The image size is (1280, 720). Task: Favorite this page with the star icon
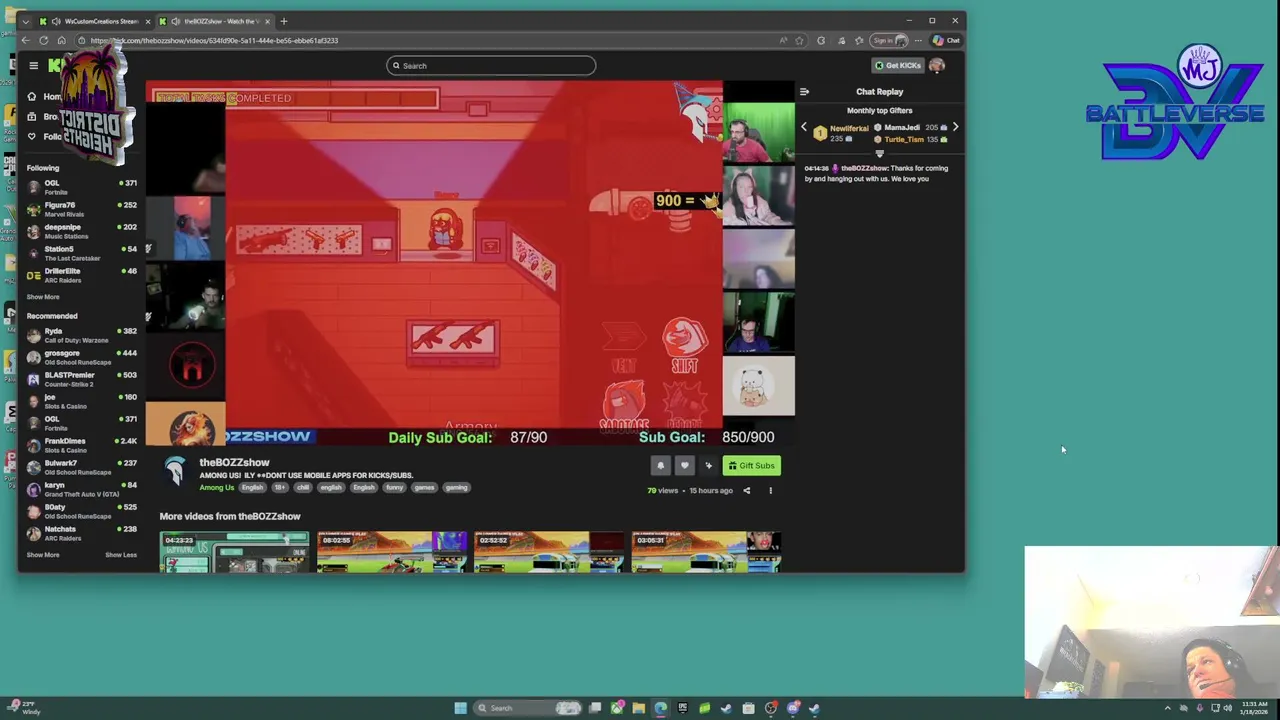(x=799, y=41)
